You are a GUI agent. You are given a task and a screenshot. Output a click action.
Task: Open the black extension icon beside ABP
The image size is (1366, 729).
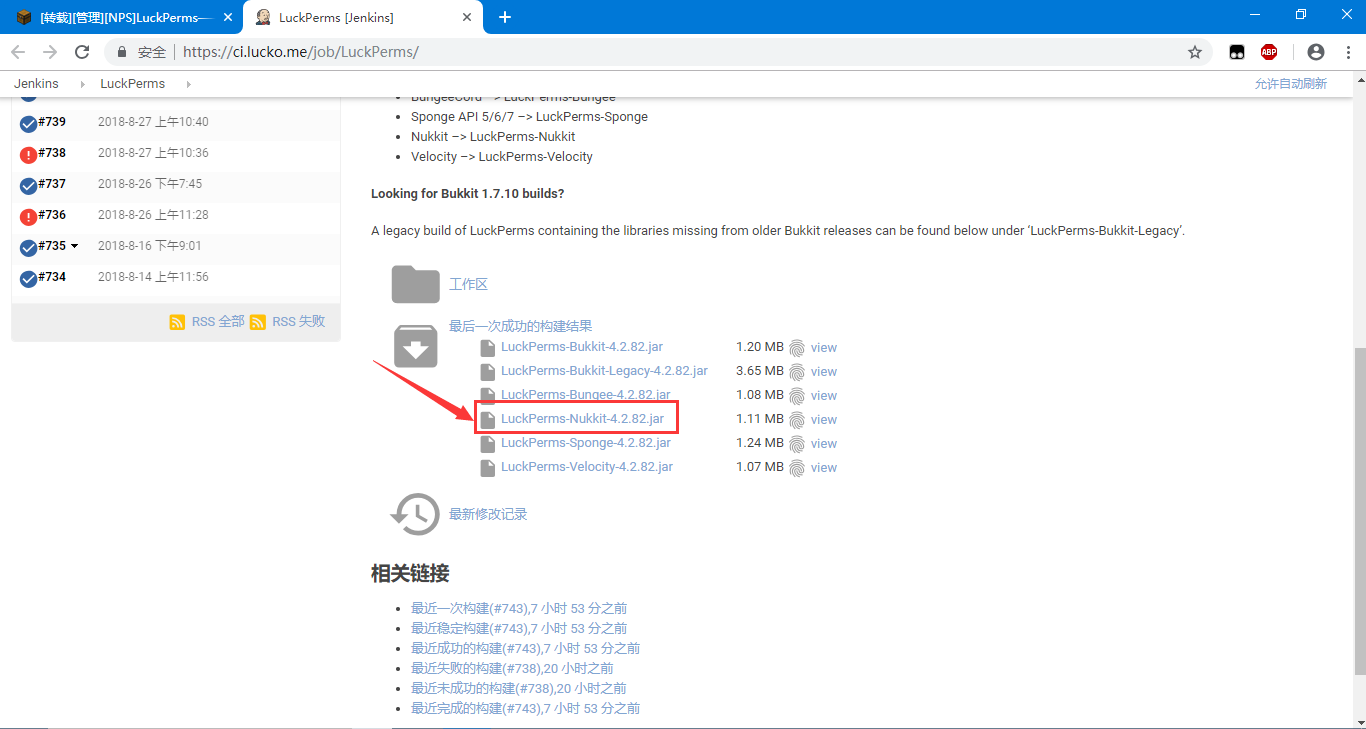pyautogui.click(x=1237, y=52)
